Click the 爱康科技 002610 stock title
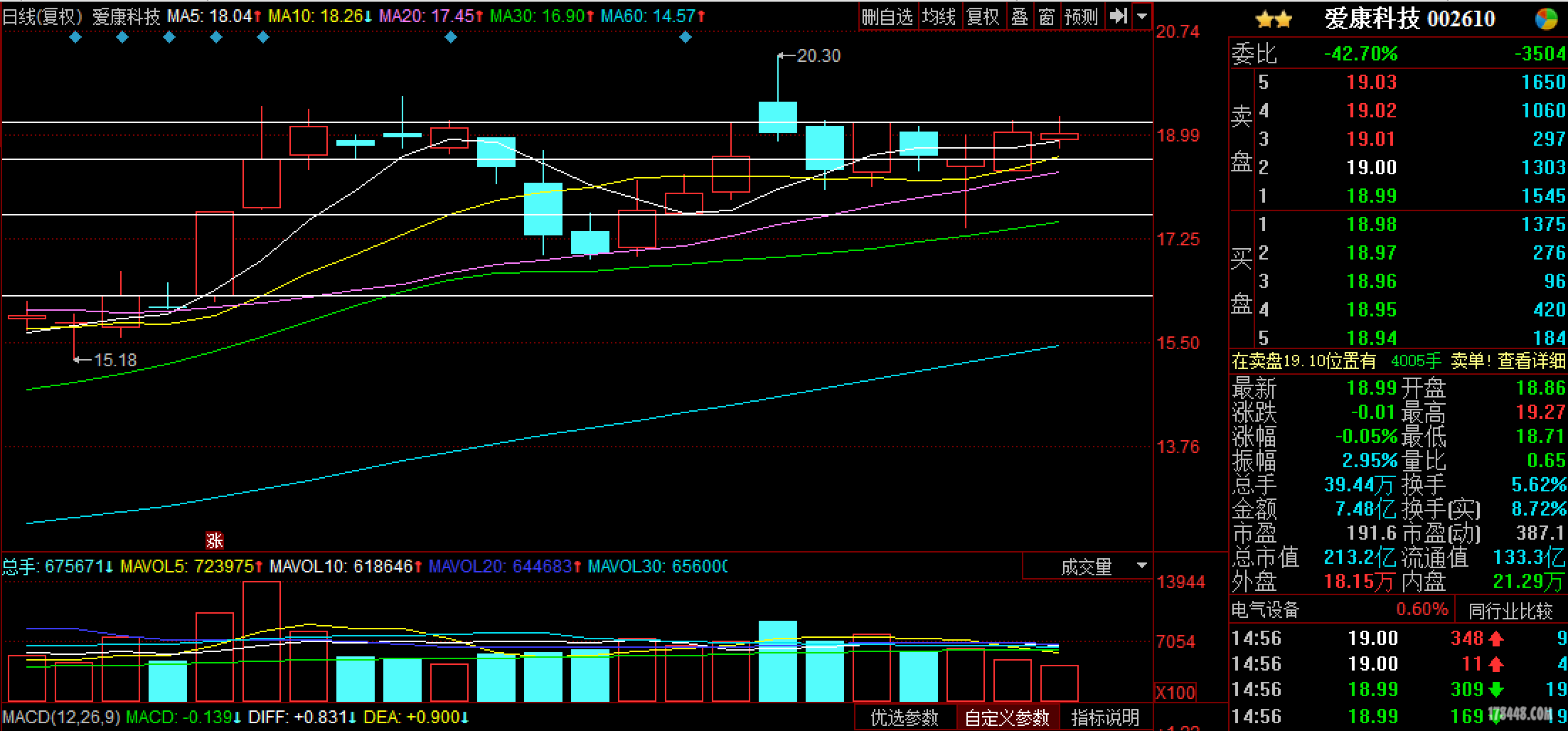Screen dimensions: 1568x731 coord(1410,18)
